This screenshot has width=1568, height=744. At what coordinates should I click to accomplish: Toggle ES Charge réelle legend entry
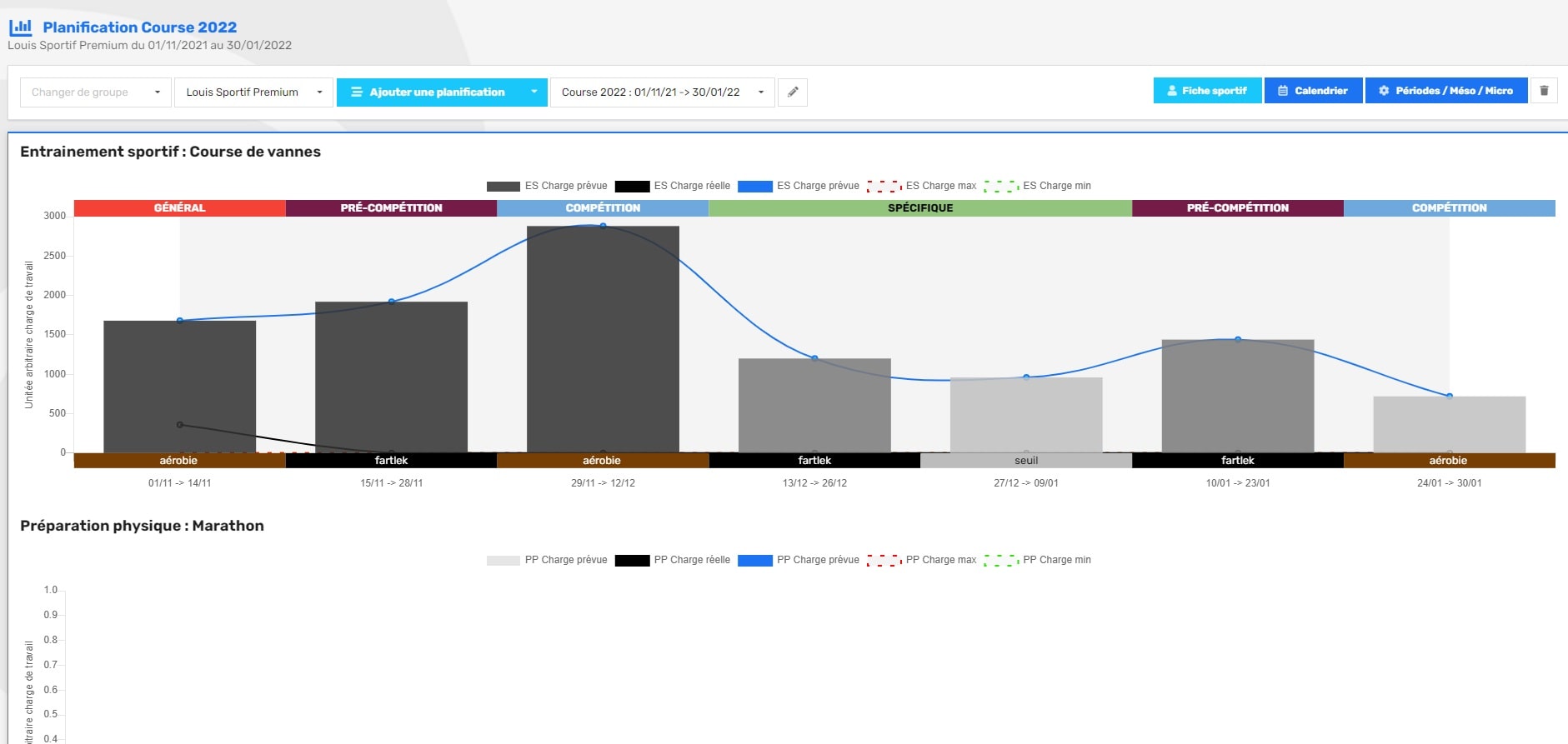click(673, 186)
